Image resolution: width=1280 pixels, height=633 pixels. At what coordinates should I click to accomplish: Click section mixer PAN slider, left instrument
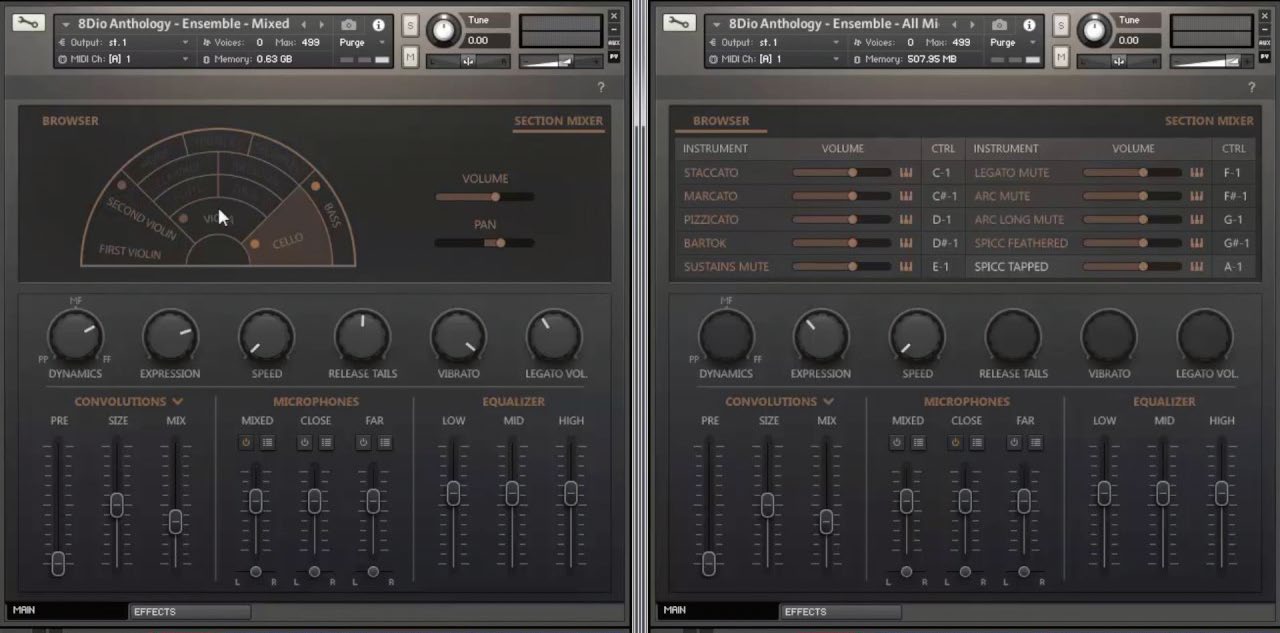[485, 242]
